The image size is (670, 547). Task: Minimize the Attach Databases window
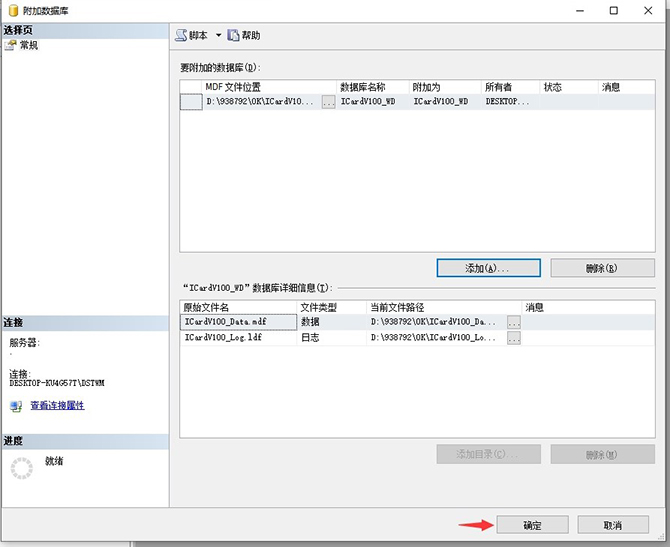[x=580, y=11]
